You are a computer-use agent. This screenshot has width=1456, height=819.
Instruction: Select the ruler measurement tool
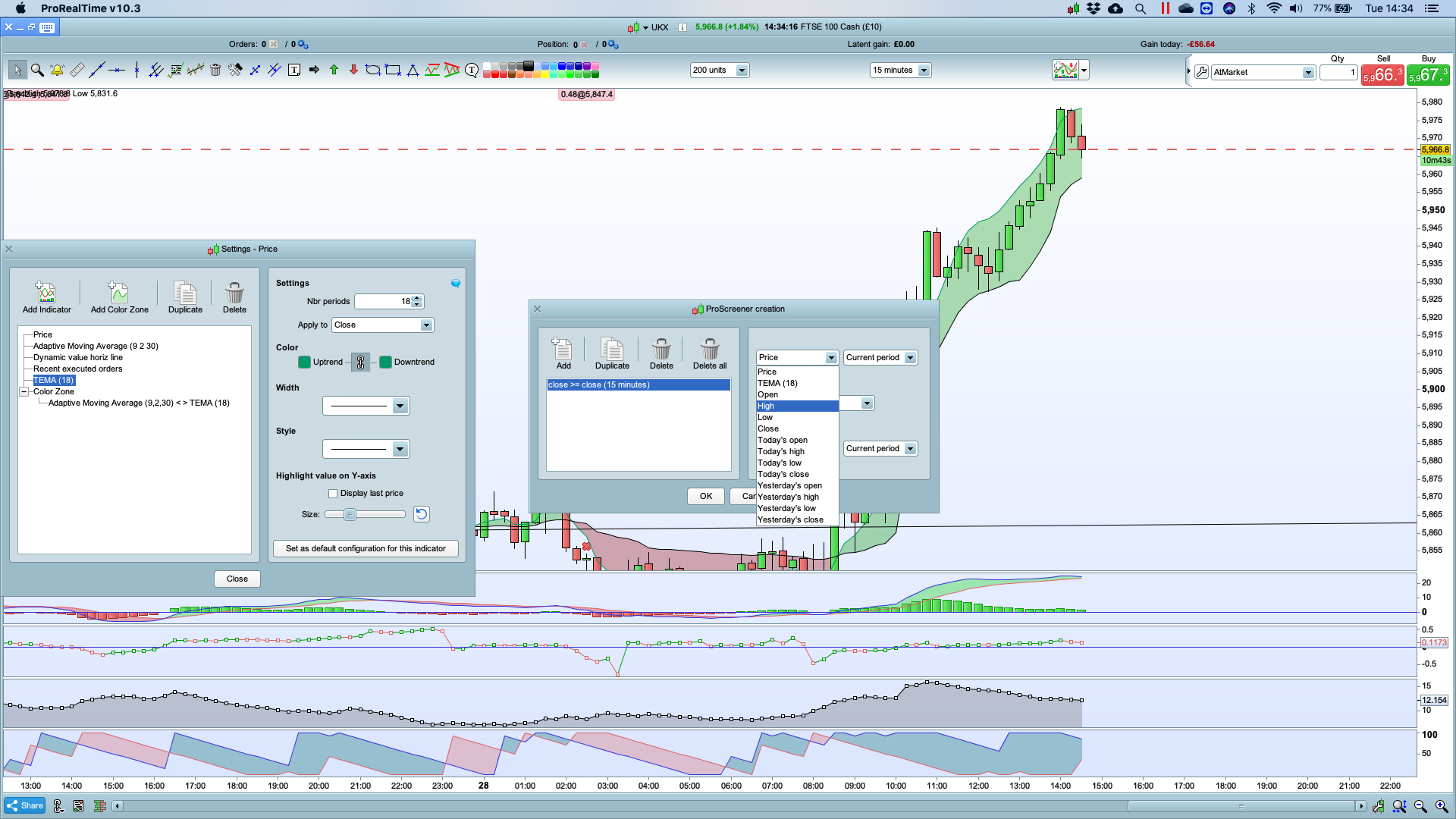click(x=77, y=70)
